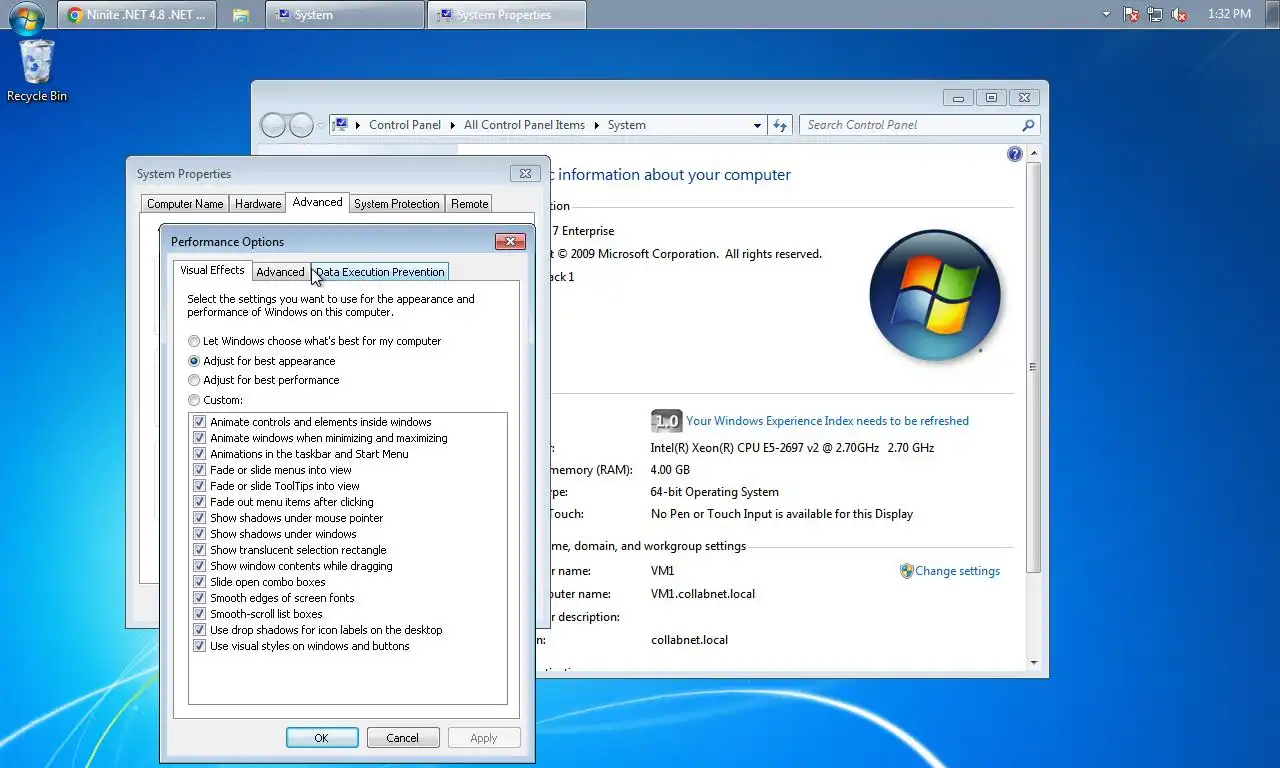Uncheck Animations in the taskbar and Start Menu
1280x768 pixels.
[x=200, y=454]
